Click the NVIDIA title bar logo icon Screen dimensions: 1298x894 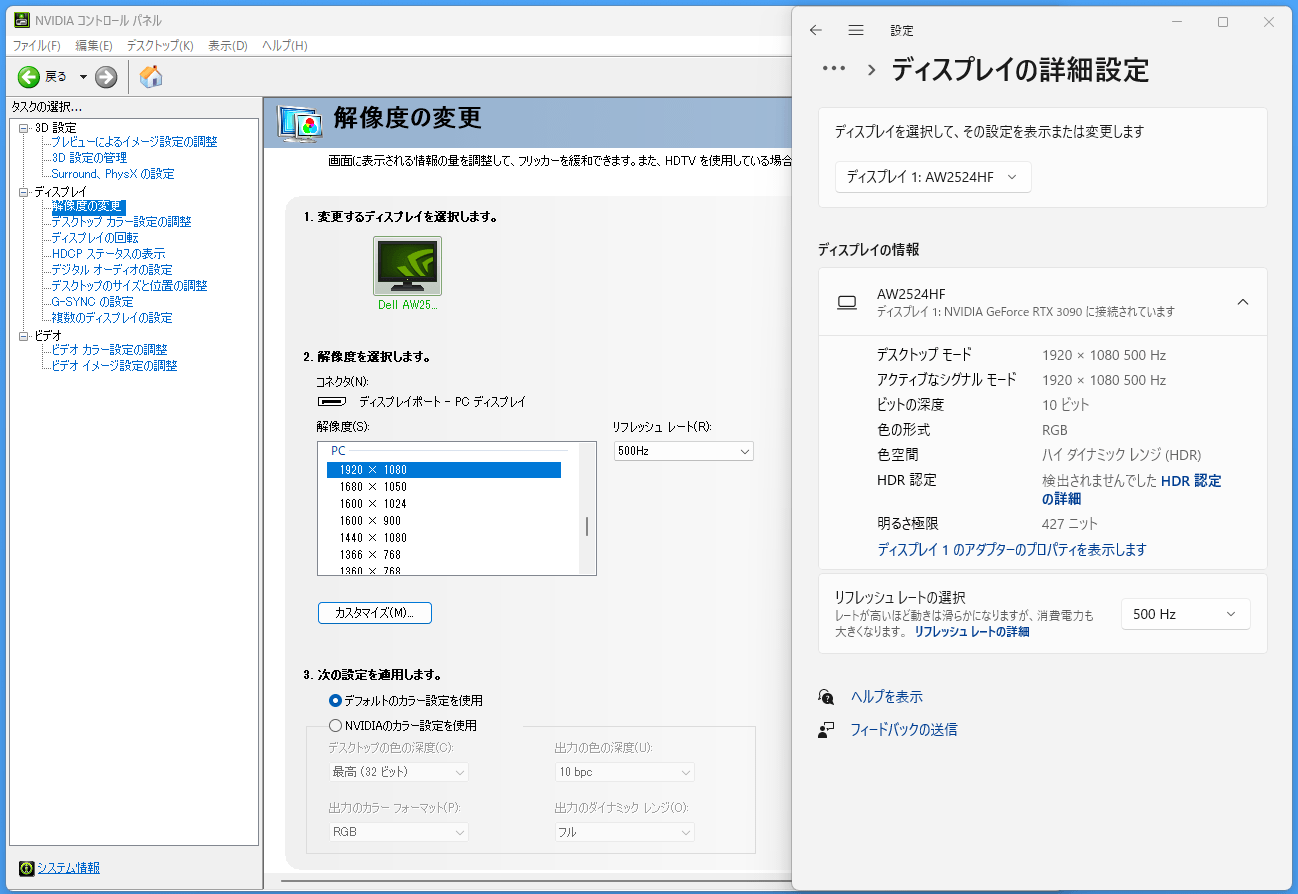[21, 20]
